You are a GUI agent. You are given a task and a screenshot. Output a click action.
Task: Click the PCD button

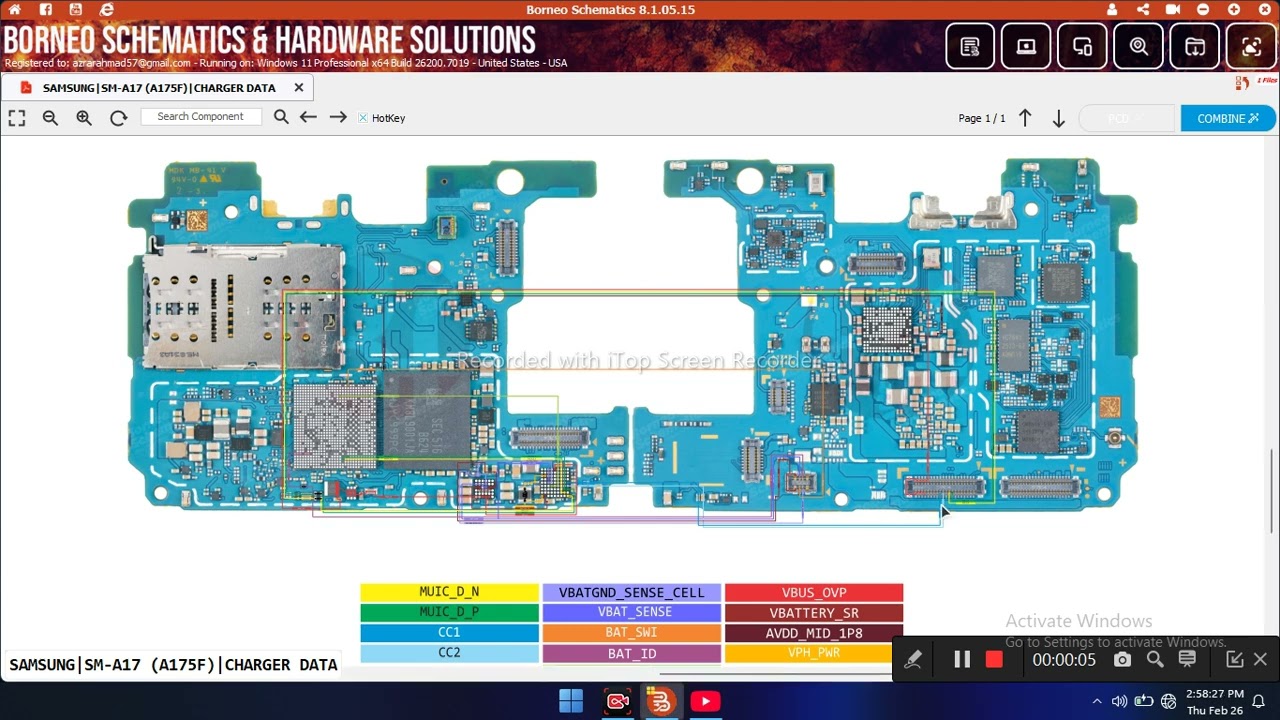[1127, 118]
